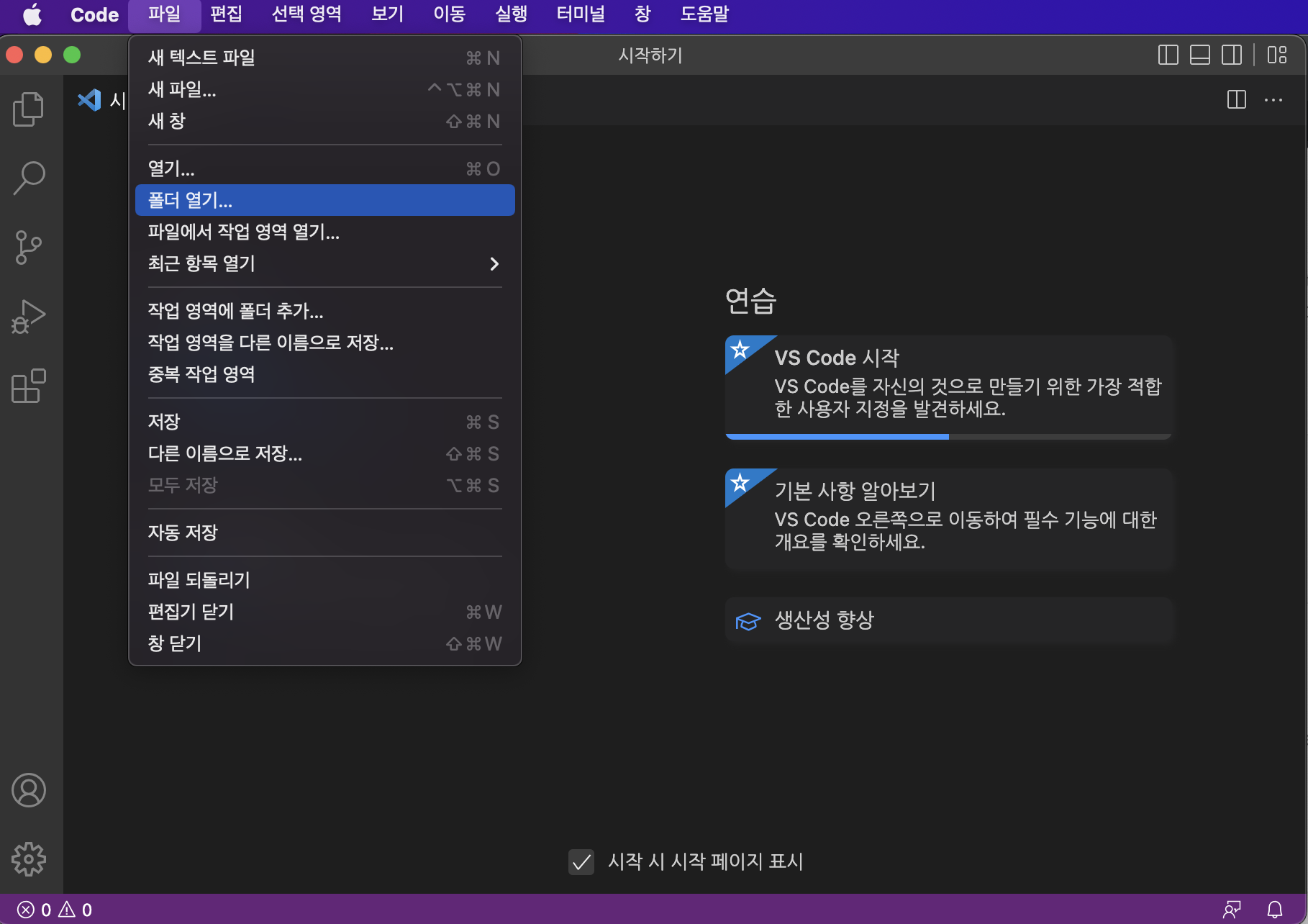Open the 이동 menu
The width and height of the screenshot is (1308, 924).
(449, 14)
